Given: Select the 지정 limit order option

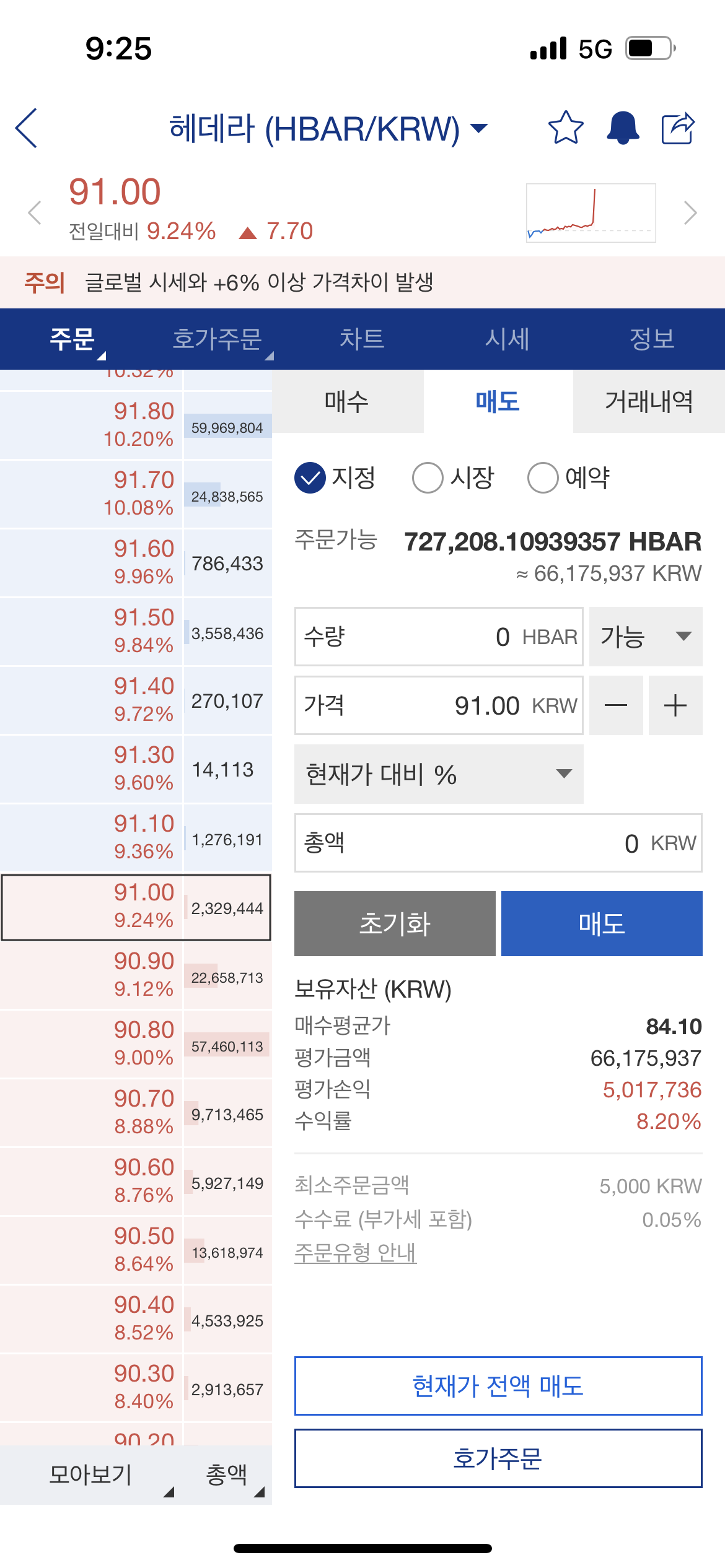Looking at the screenshot, I should 335,478.
